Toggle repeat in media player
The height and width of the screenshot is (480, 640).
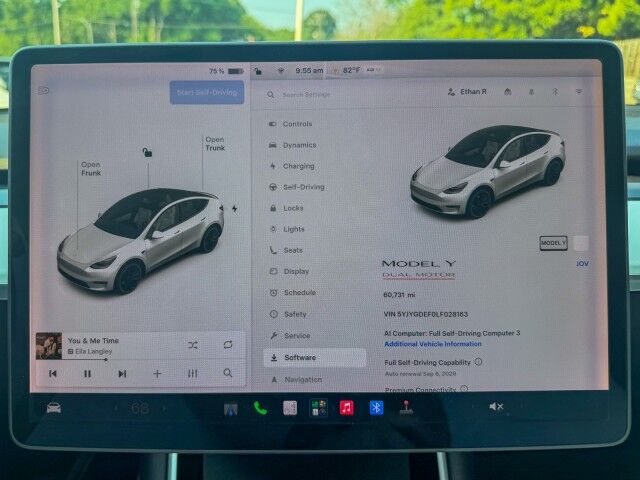[x=228, y=345]
